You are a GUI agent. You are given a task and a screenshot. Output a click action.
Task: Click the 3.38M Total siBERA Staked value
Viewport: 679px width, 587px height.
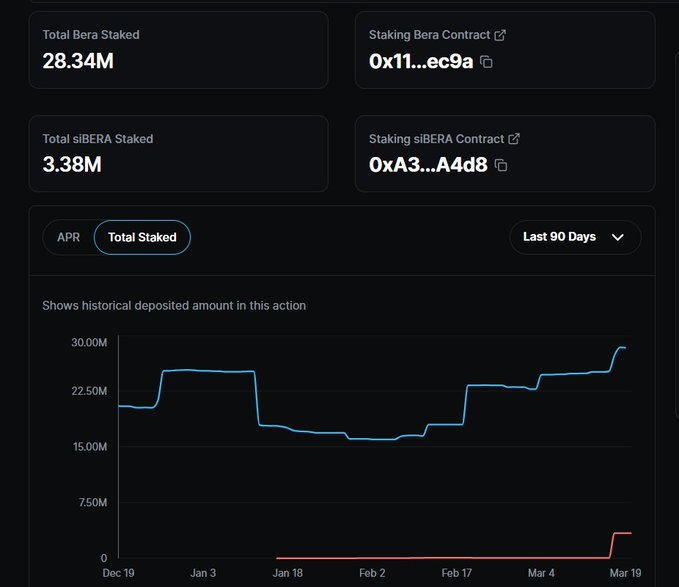coord(72,164)
